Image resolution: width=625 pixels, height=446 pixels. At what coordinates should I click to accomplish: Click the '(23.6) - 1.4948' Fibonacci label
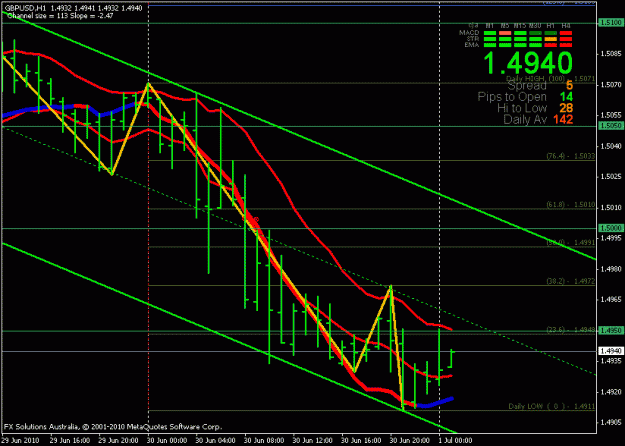[570, 330]
